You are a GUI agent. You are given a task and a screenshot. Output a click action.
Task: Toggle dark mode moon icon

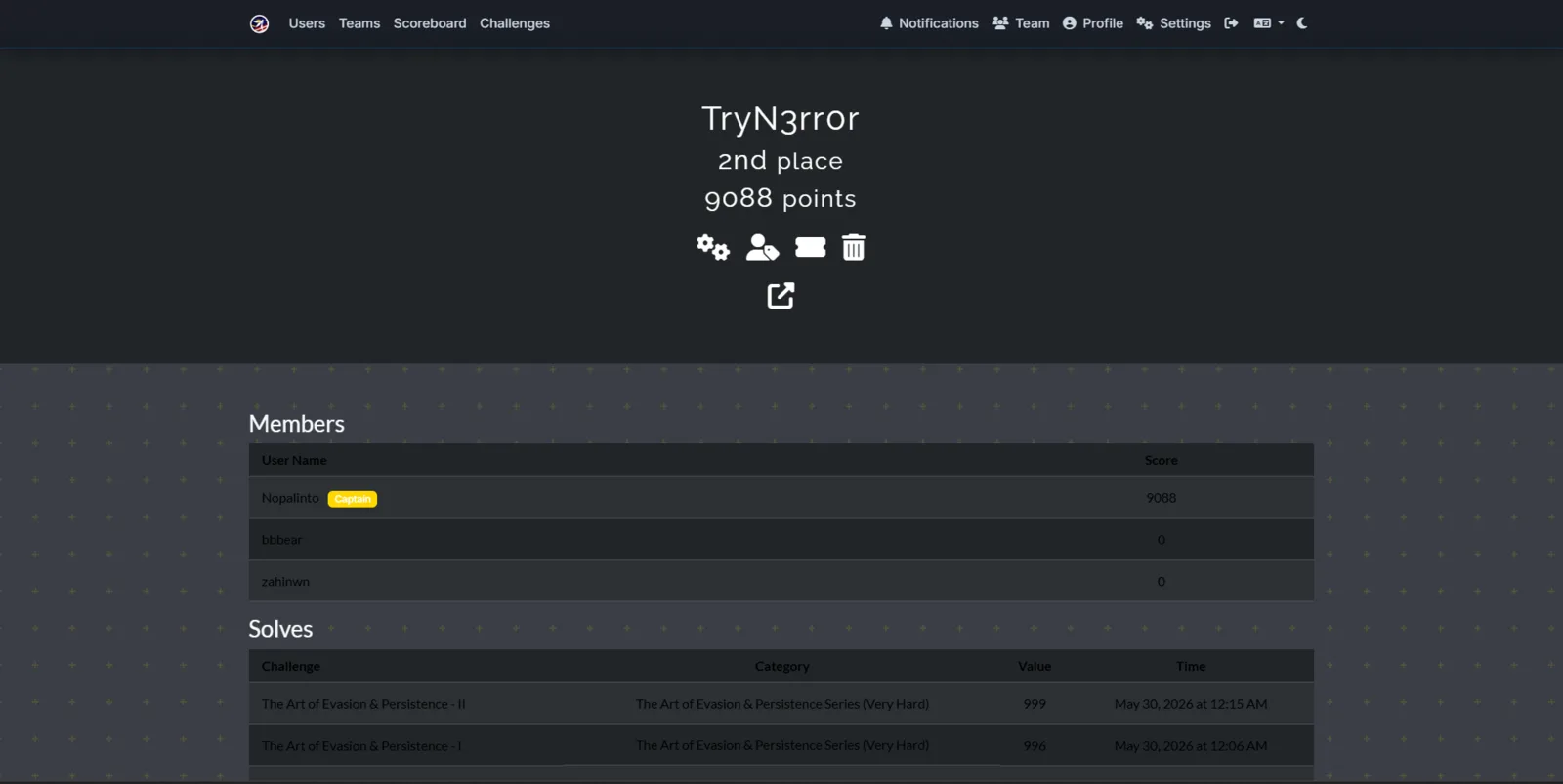[1302, 23]
